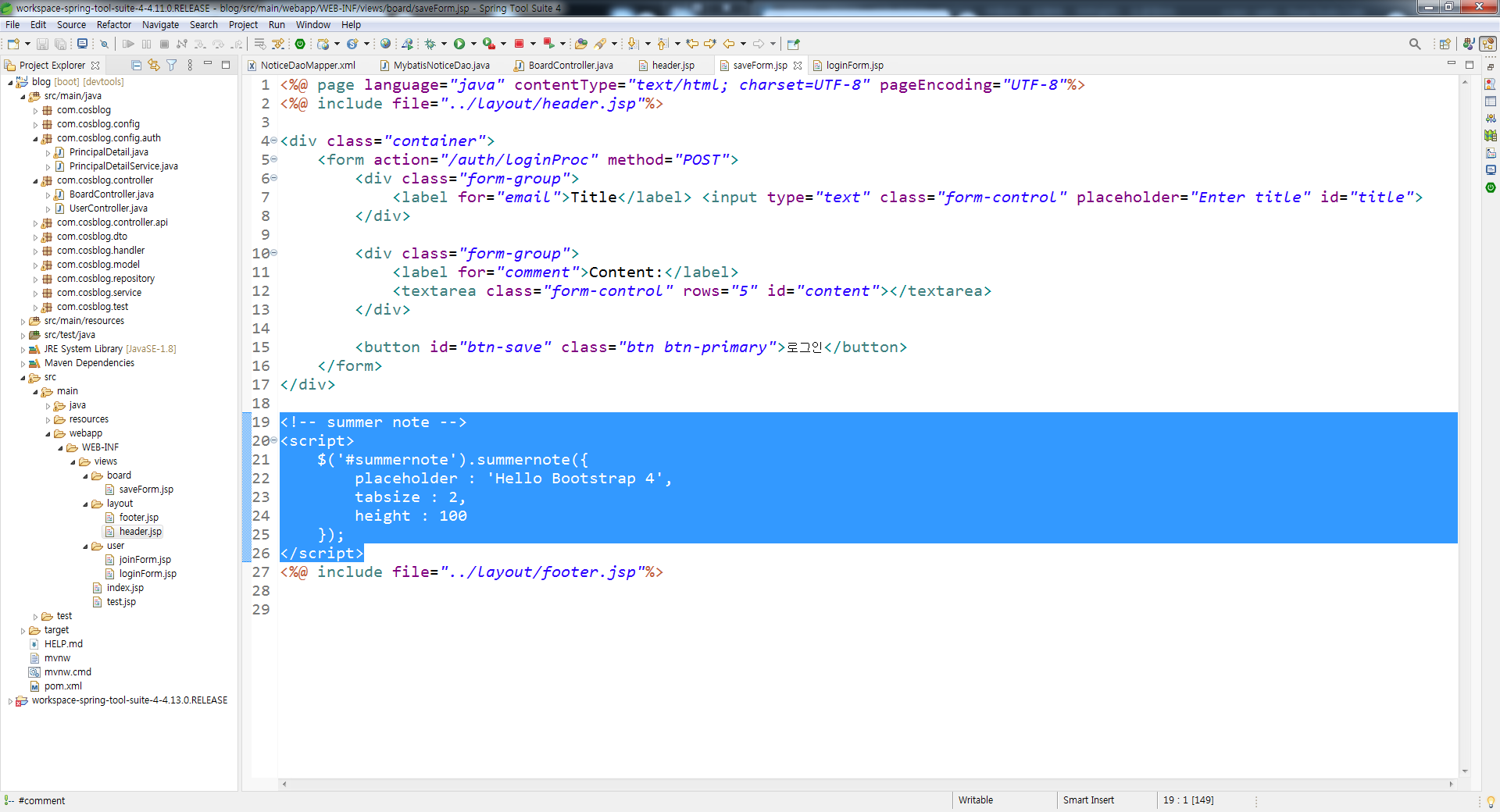Open the Console monitor icon in right trim

point(1491,169)
